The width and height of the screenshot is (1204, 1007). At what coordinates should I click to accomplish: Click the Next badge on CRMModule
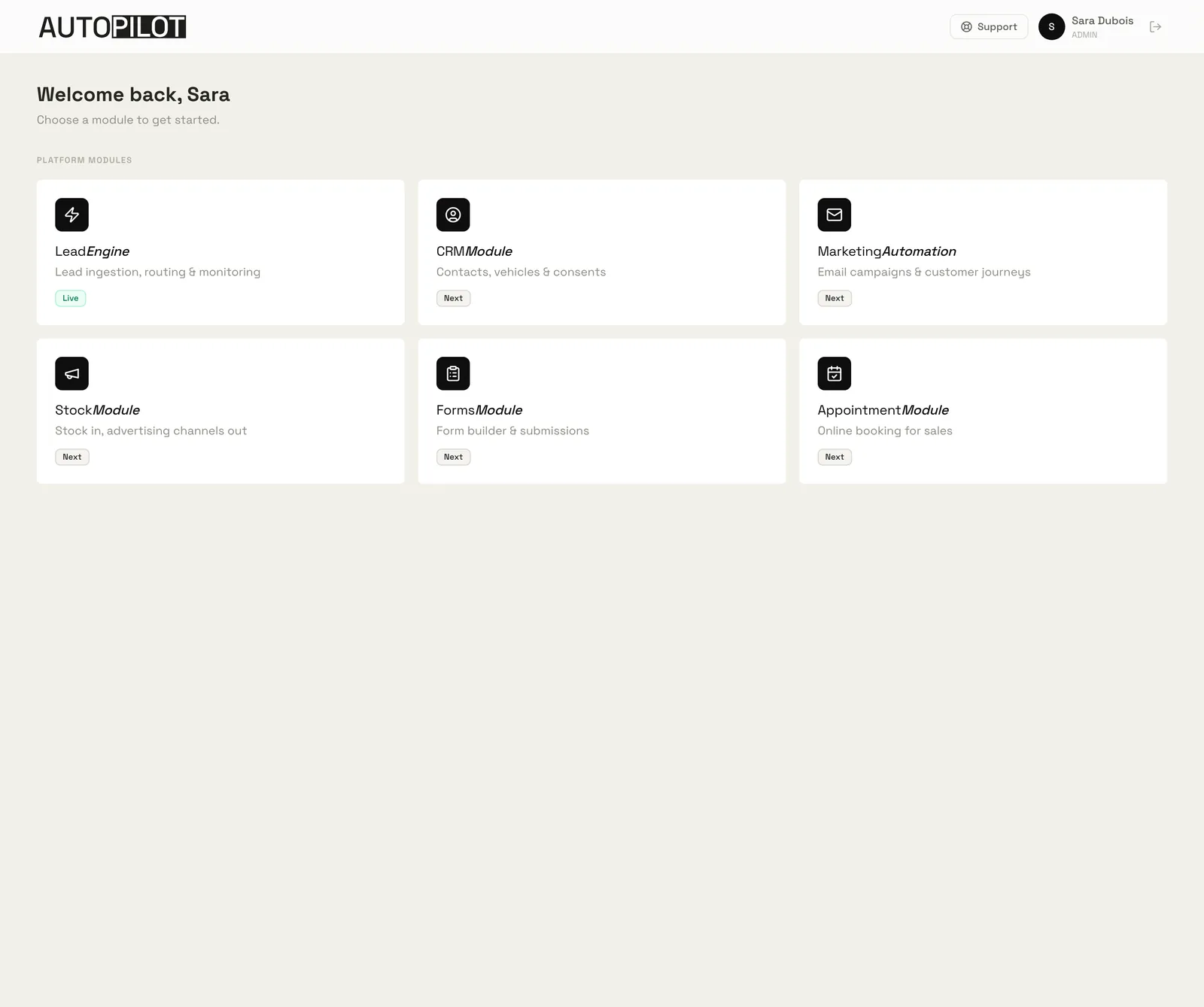coord(453,298)
